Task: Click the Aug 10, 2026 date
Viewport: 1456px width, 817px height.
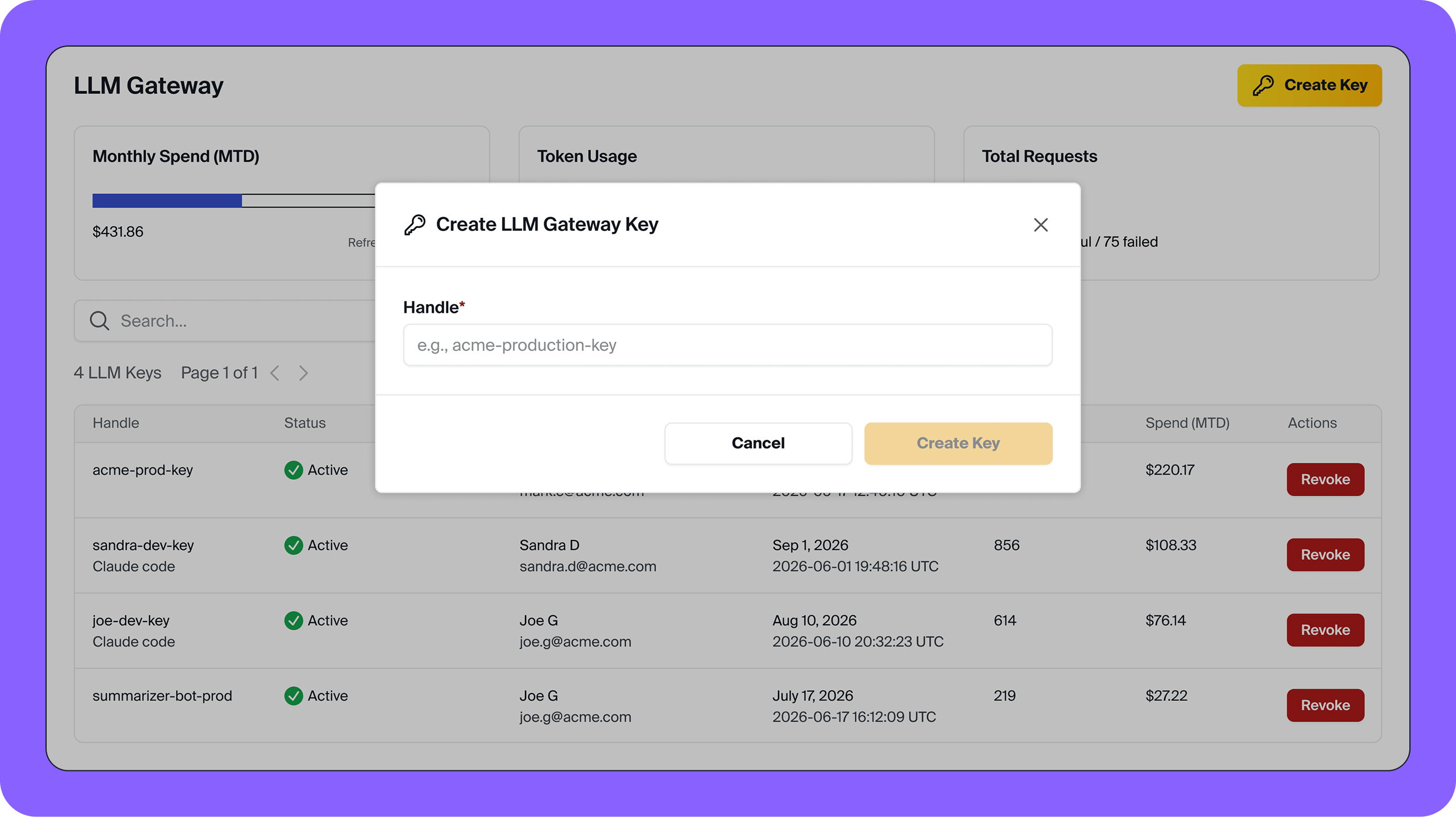Action: (x=814, y=620)
